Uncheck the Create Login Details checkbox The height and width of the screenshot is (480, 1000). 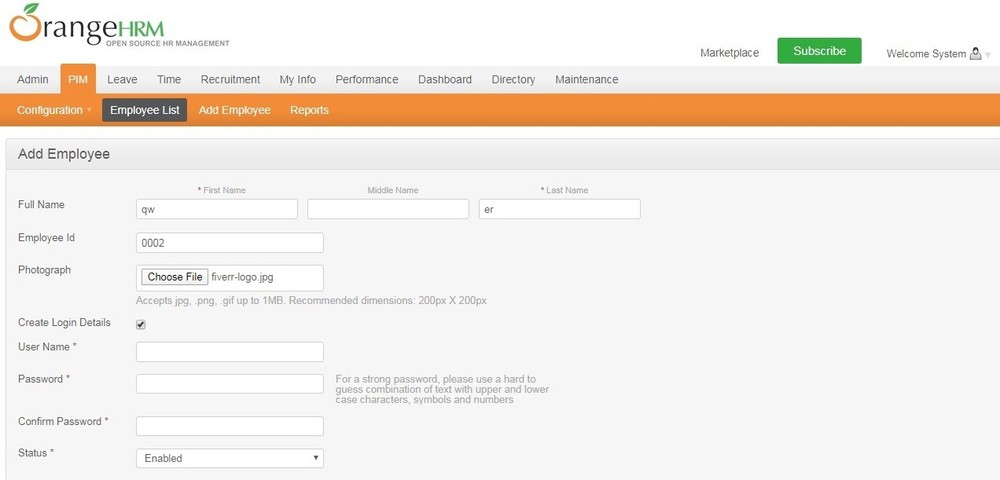141,324
